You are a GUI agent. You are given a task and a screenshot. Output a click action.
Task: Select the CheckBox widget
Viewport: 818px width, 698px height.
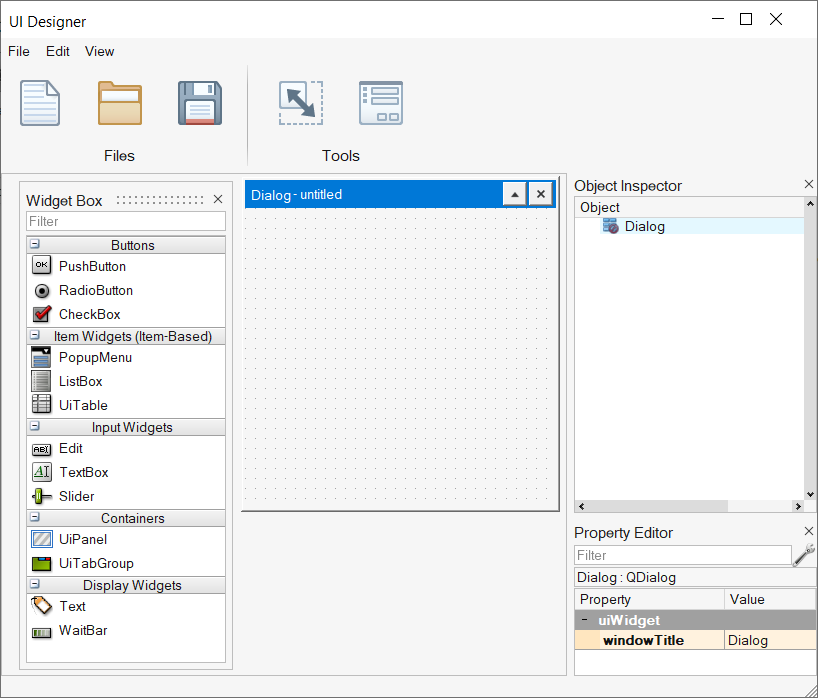tap(89, 314)
